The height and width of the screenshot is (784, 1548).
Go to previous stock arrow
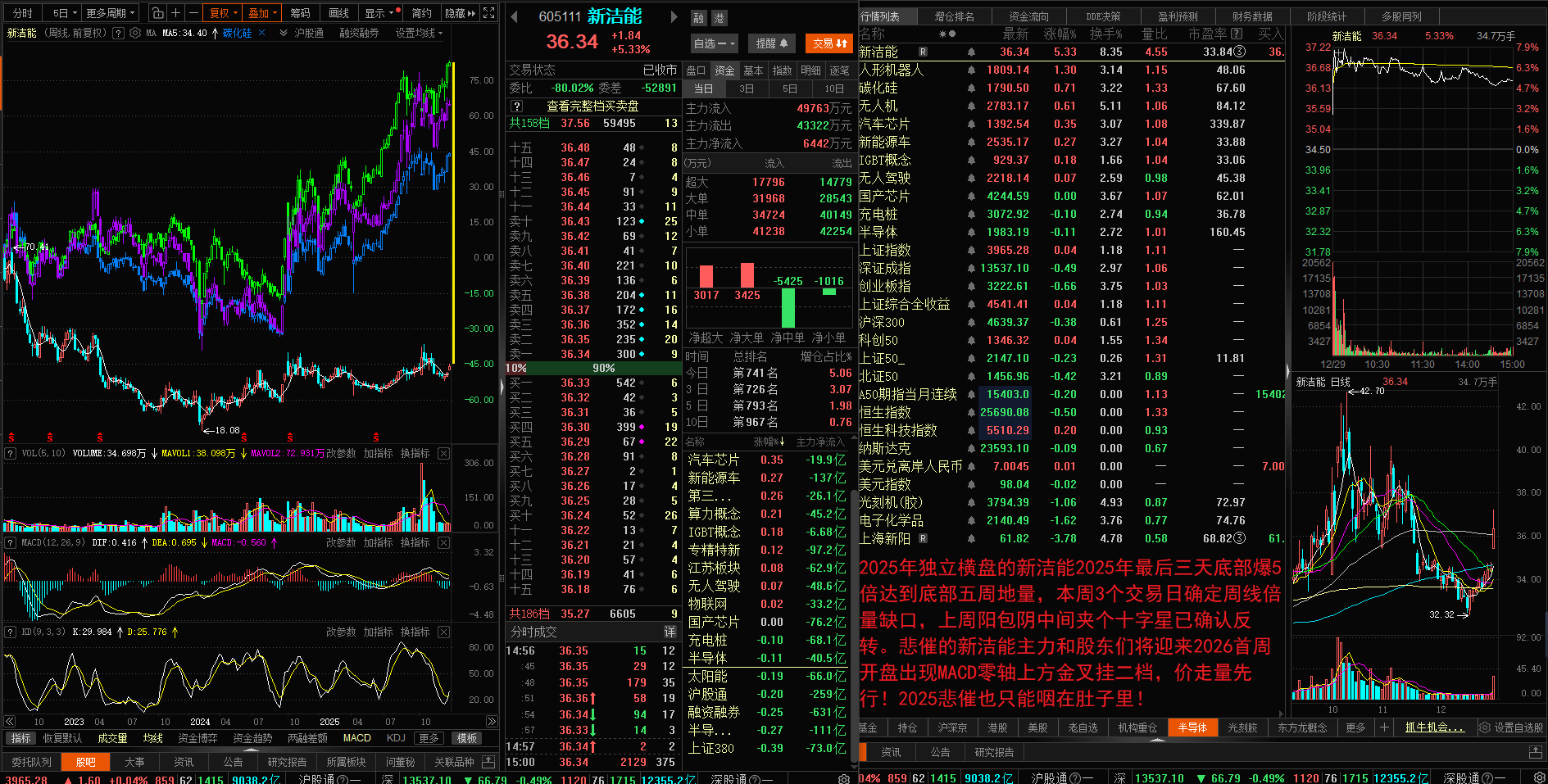pyautogui.click(x=514, y=16)
